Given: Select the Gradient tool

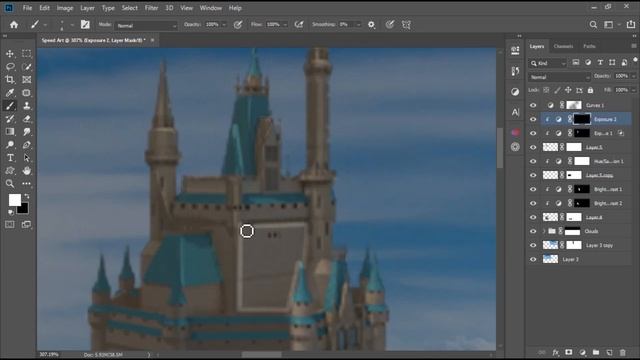Looking at the screenshot, I should 10,131.
